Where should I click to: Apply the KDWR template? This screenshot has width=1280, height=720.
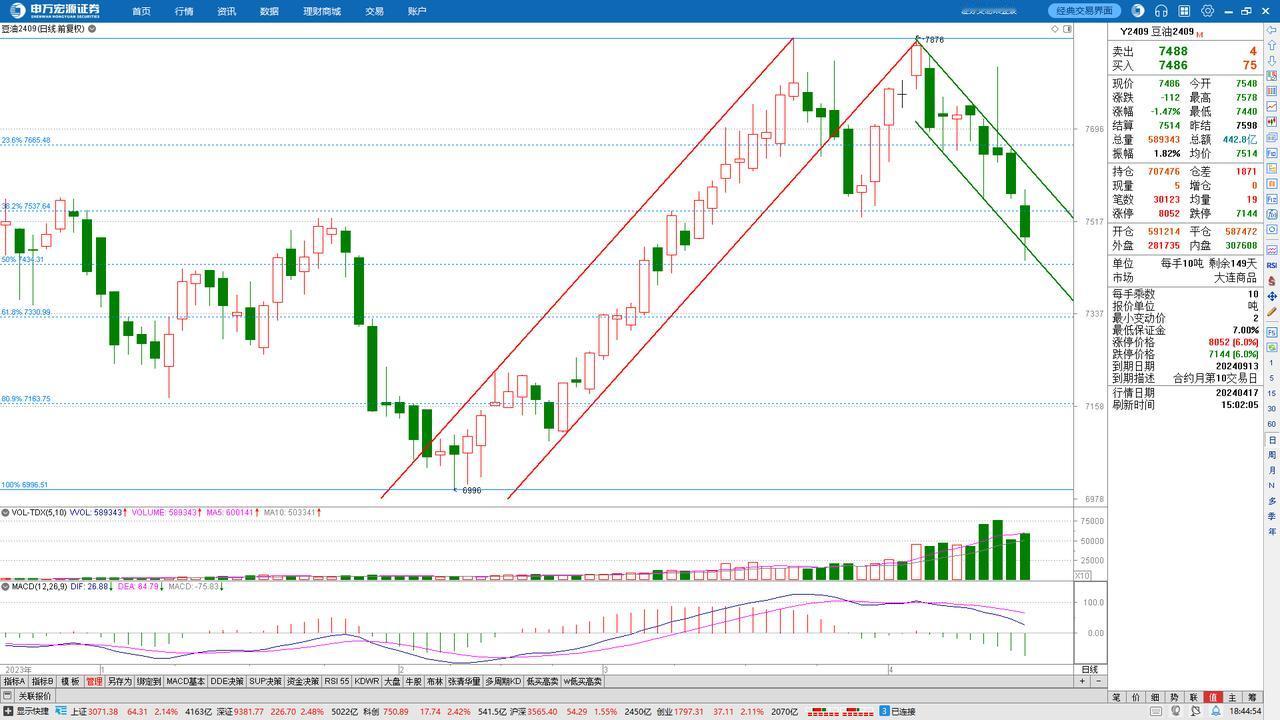367,681
